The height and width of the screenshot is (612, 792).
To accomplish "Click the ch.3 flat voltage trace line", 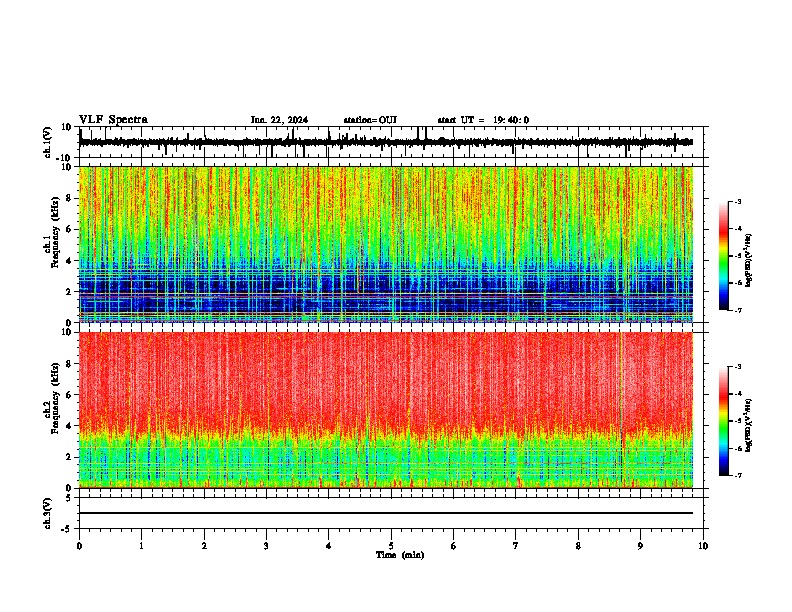I will pos(386,513).
